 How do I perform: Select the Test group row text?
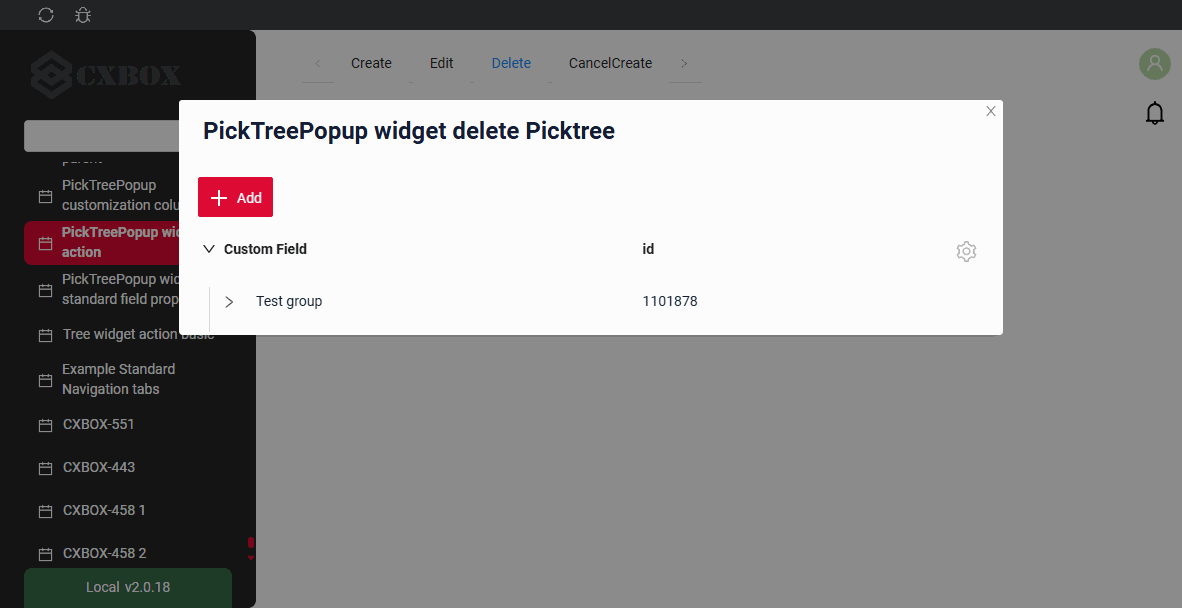tap(289, 301)
